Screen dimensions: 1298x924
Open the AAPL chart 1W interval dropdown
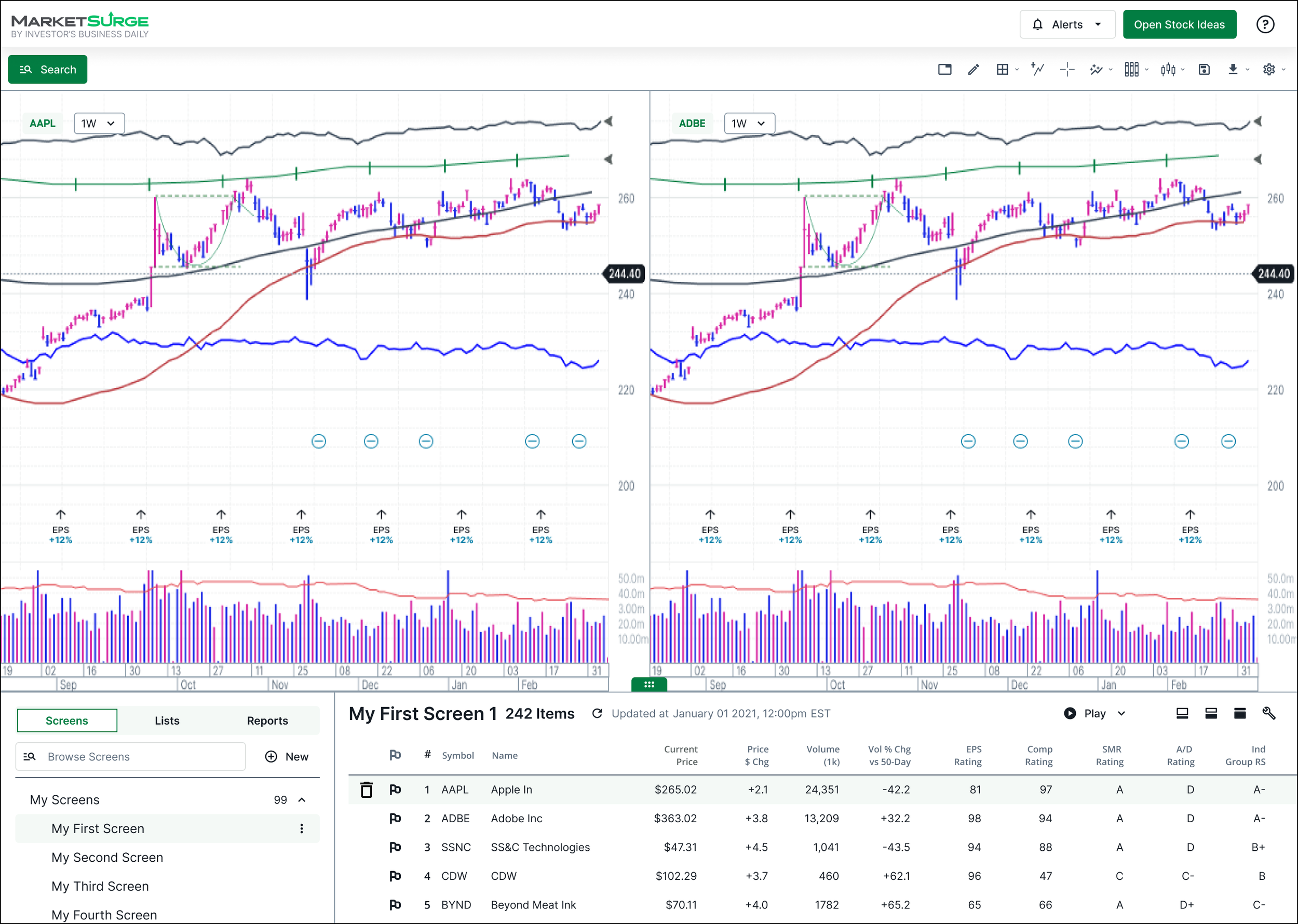click(x=99, y=124)
